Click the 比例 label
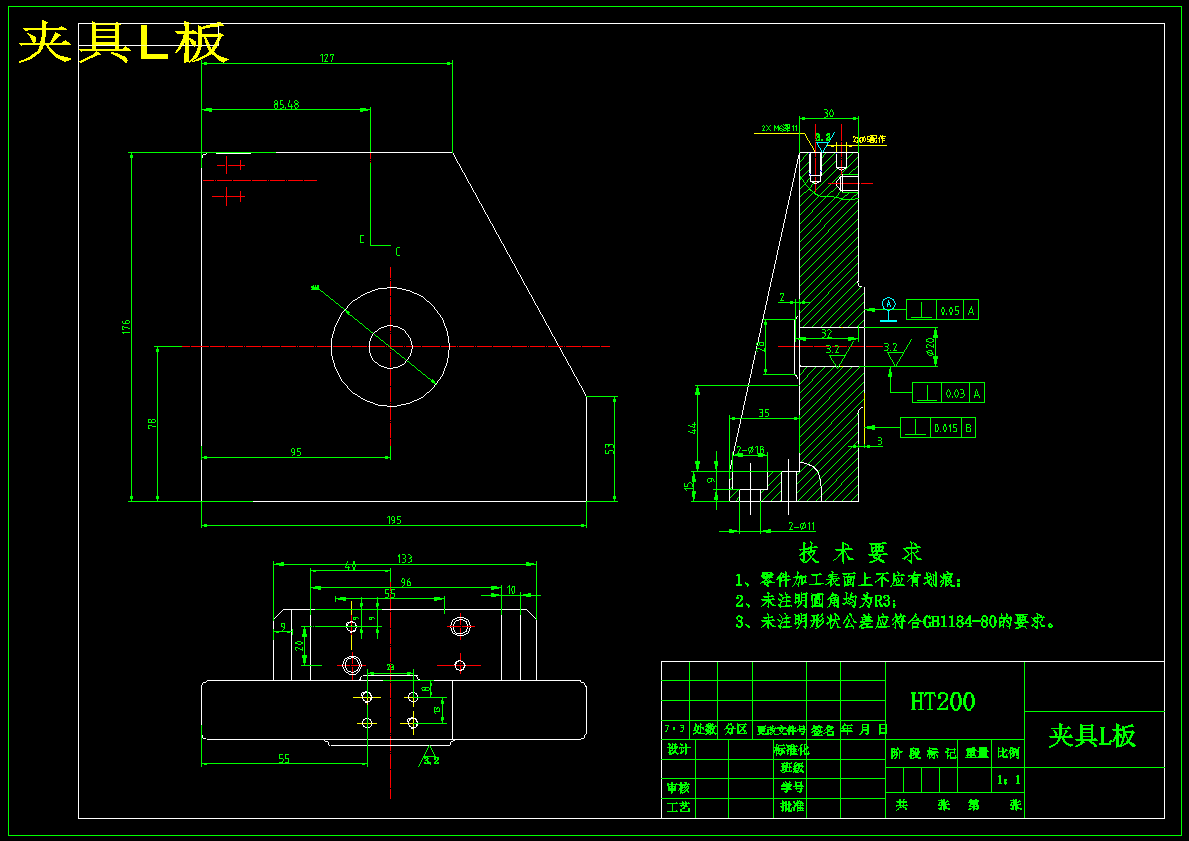1189x841 pixels. (x=1009, y=754)
